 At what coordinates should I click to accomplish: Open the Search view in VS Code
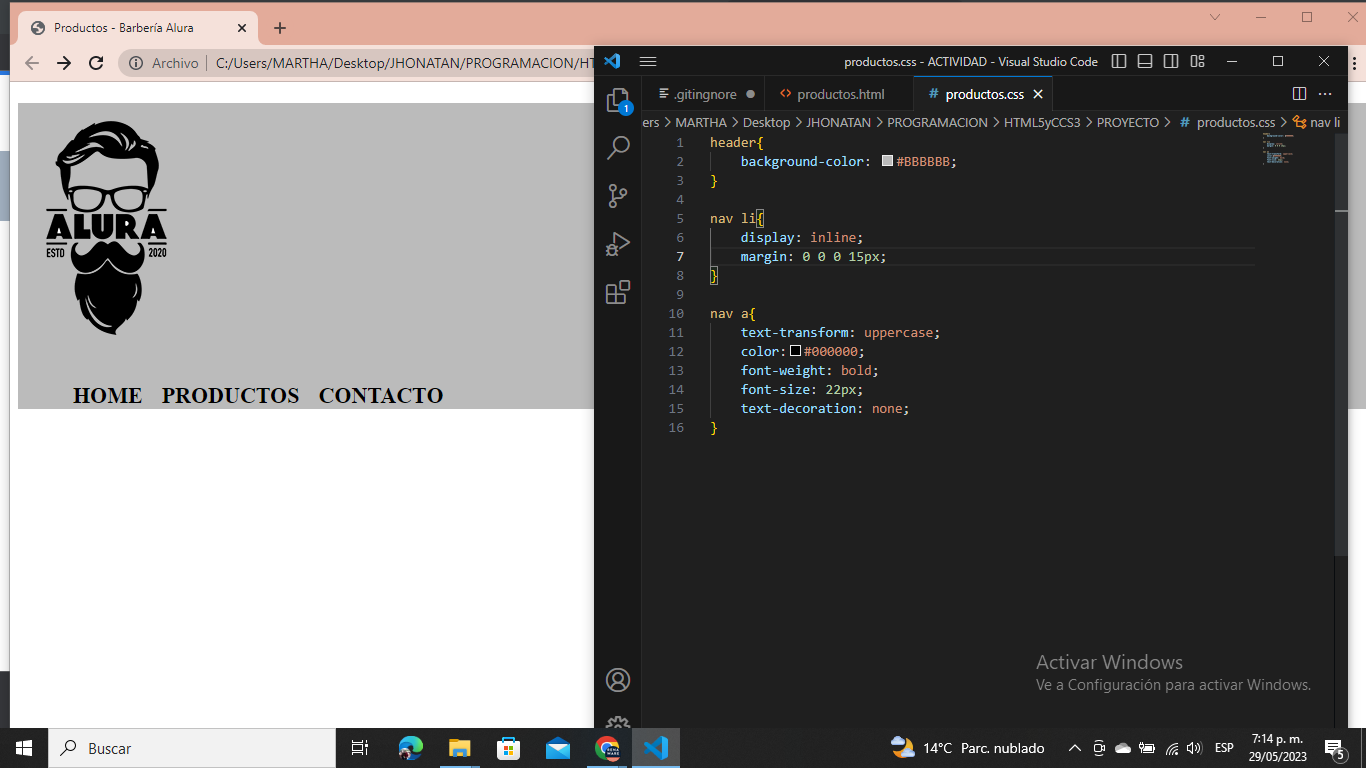(x=618, y=148)
